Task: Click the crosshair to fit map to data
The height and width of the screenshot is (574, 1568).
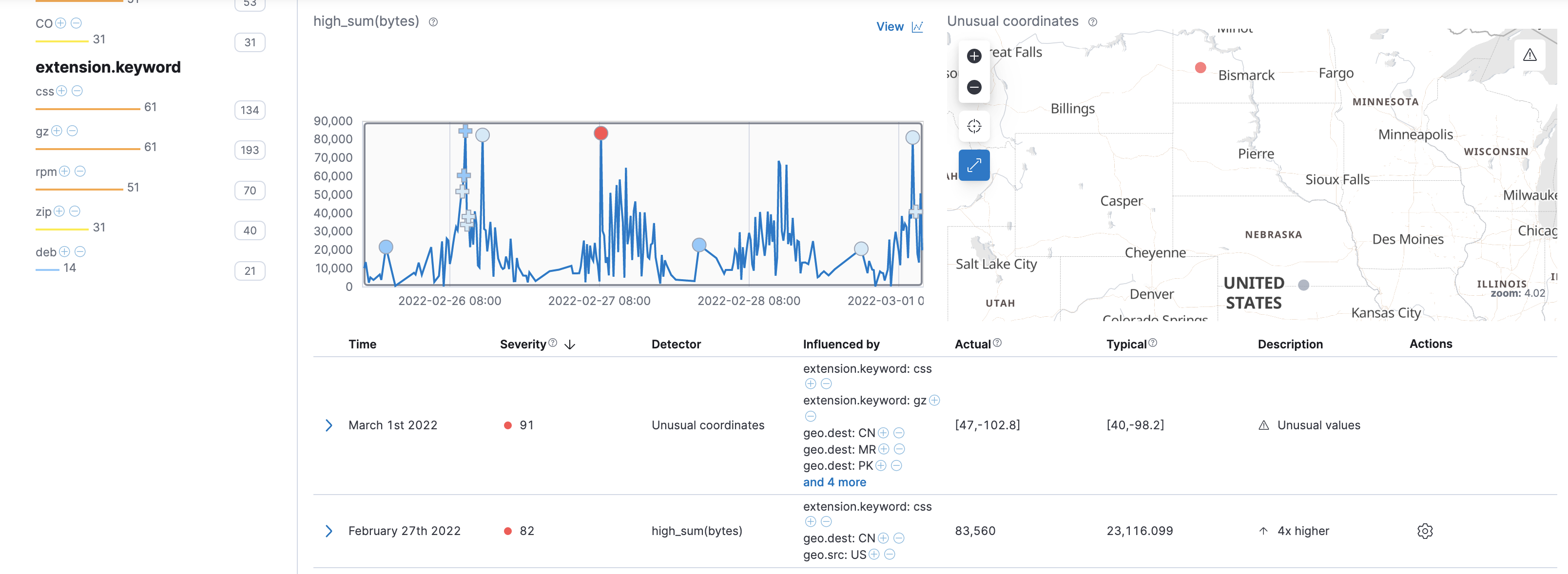Action: click(974, 126)
